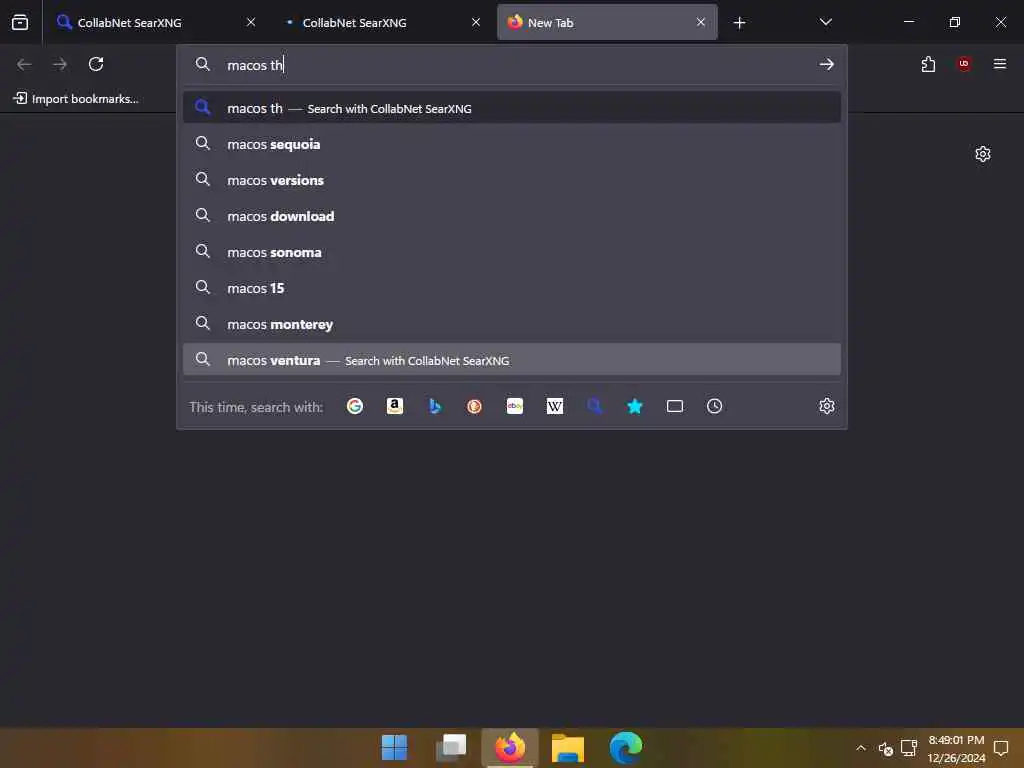Search this time with Amazon

[x=394, y=406]
